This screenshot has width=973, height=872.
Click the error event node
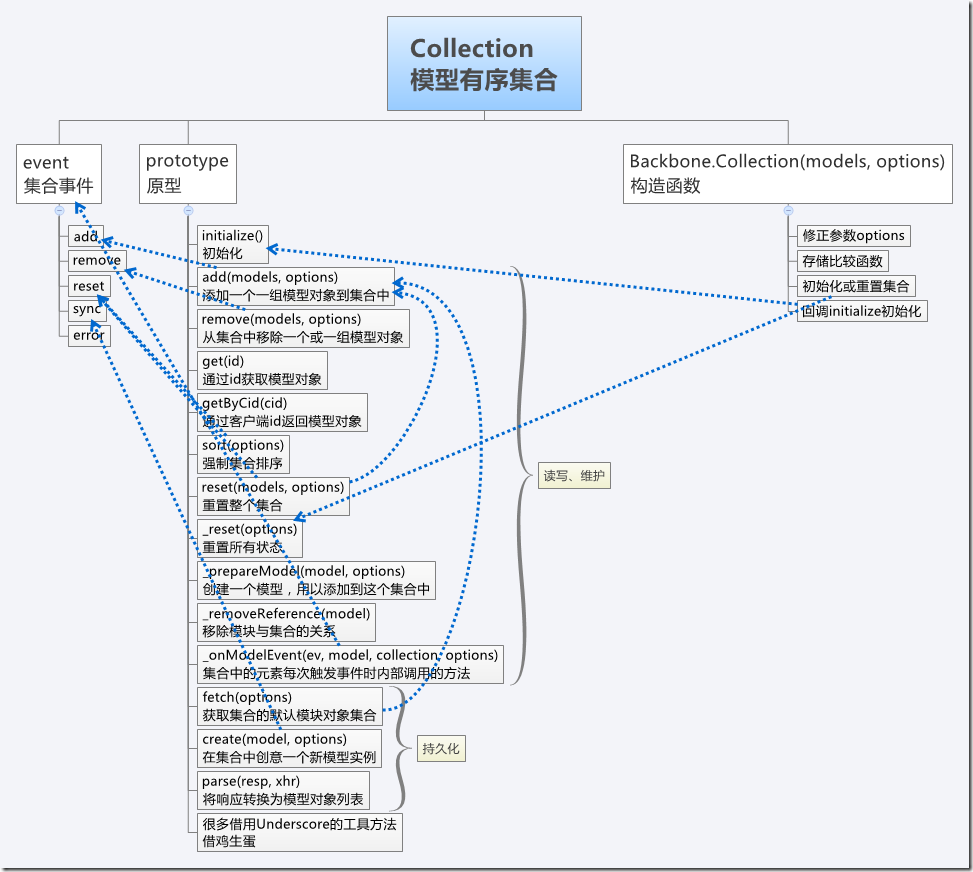pos(89,336)
